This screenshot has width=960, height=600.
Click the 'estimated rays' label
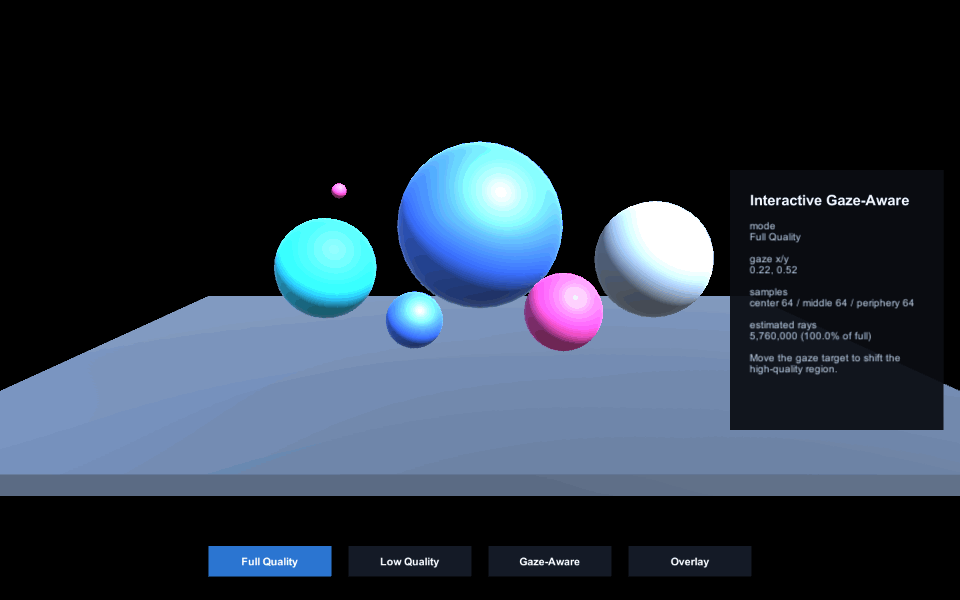pyautogui.click(x=782, y=325)
